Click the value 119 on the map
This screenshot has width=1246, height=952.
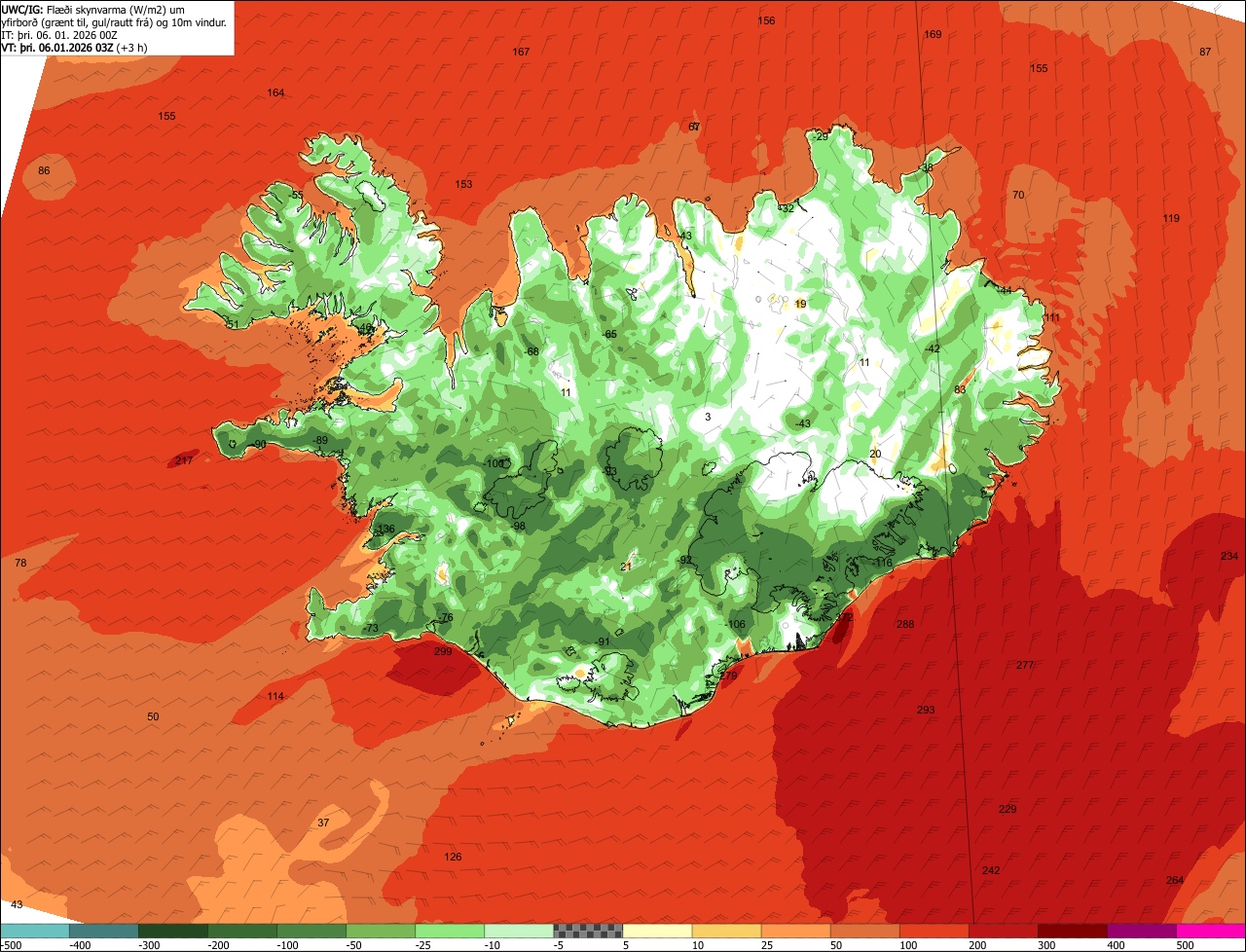1171,218
